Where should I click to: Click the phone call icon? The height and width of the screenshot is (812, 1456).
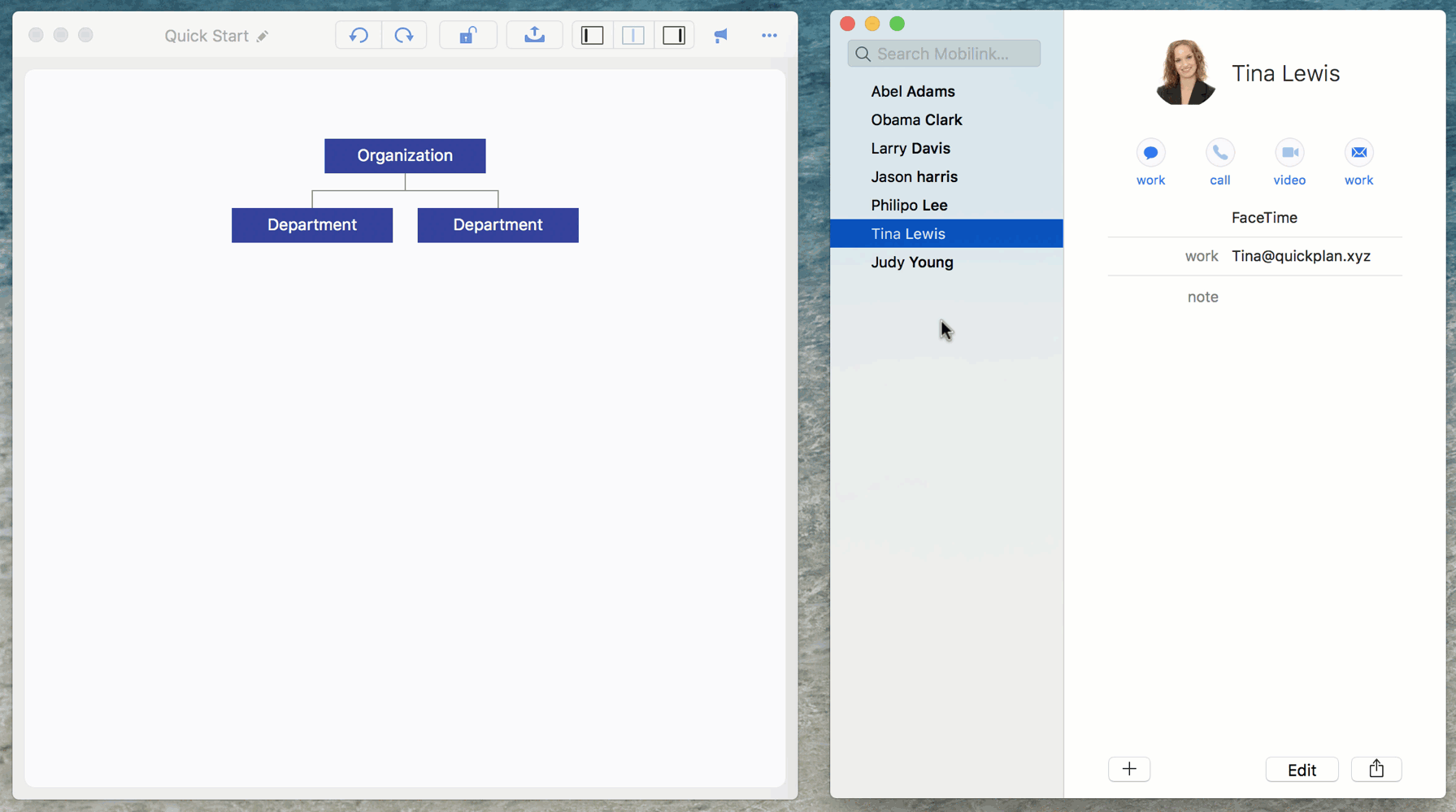[1219, 153]
